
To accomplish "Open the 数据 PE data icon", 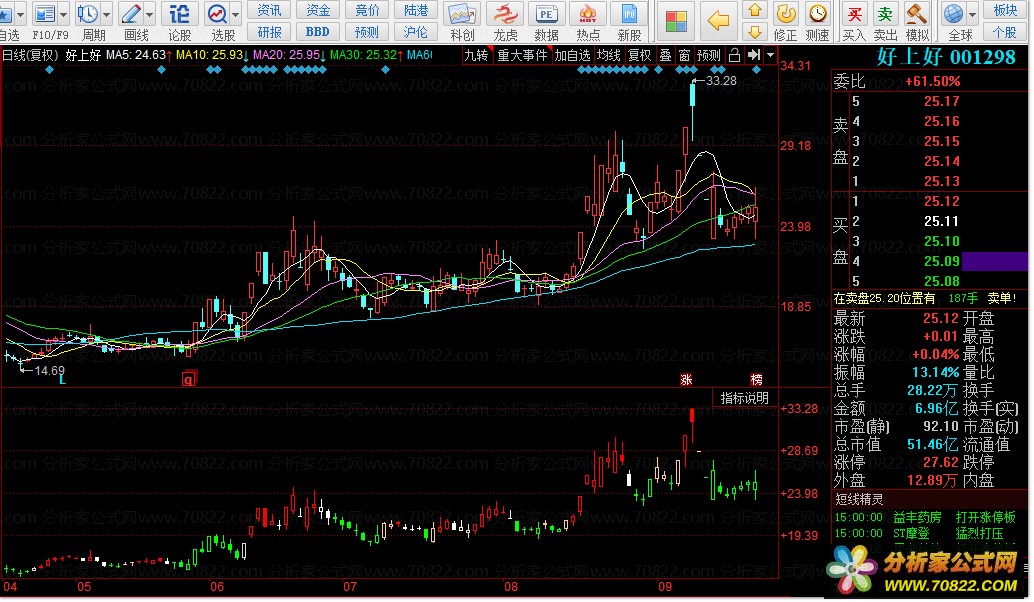I will [x=546, y=15].
